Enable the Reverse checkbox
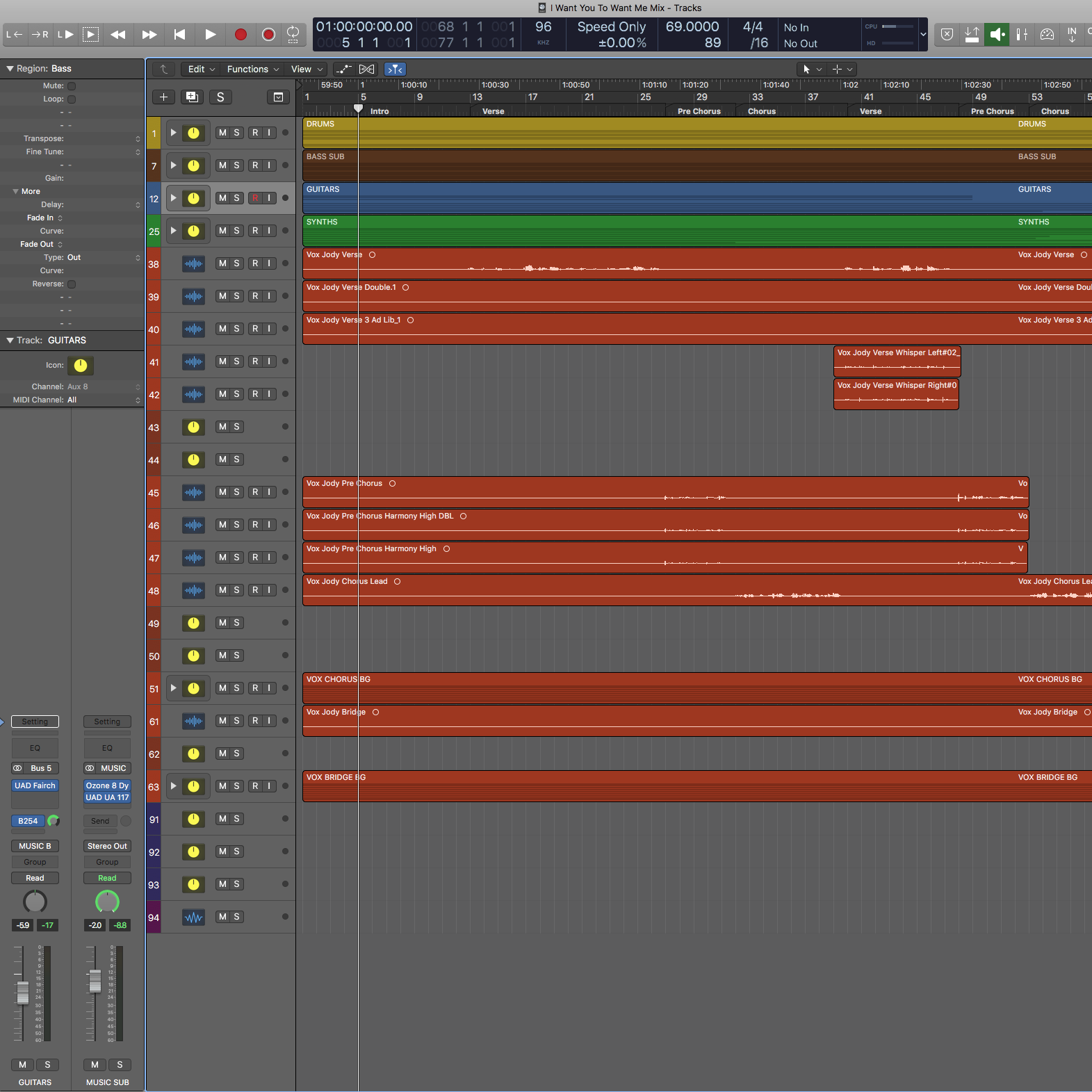The width and height of the screenshot is (1092, 1092). pyautogui.click(x=72, y=284)
